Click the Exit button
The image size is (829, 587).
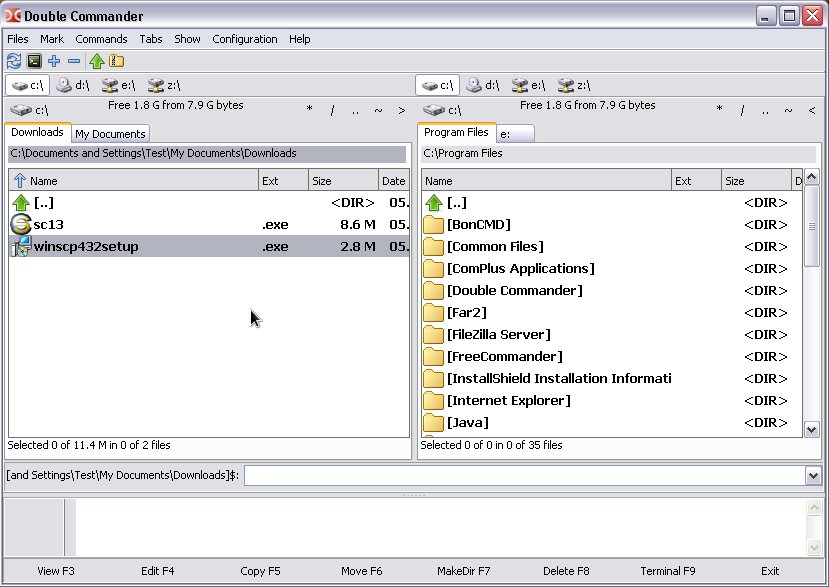[770, 571]
